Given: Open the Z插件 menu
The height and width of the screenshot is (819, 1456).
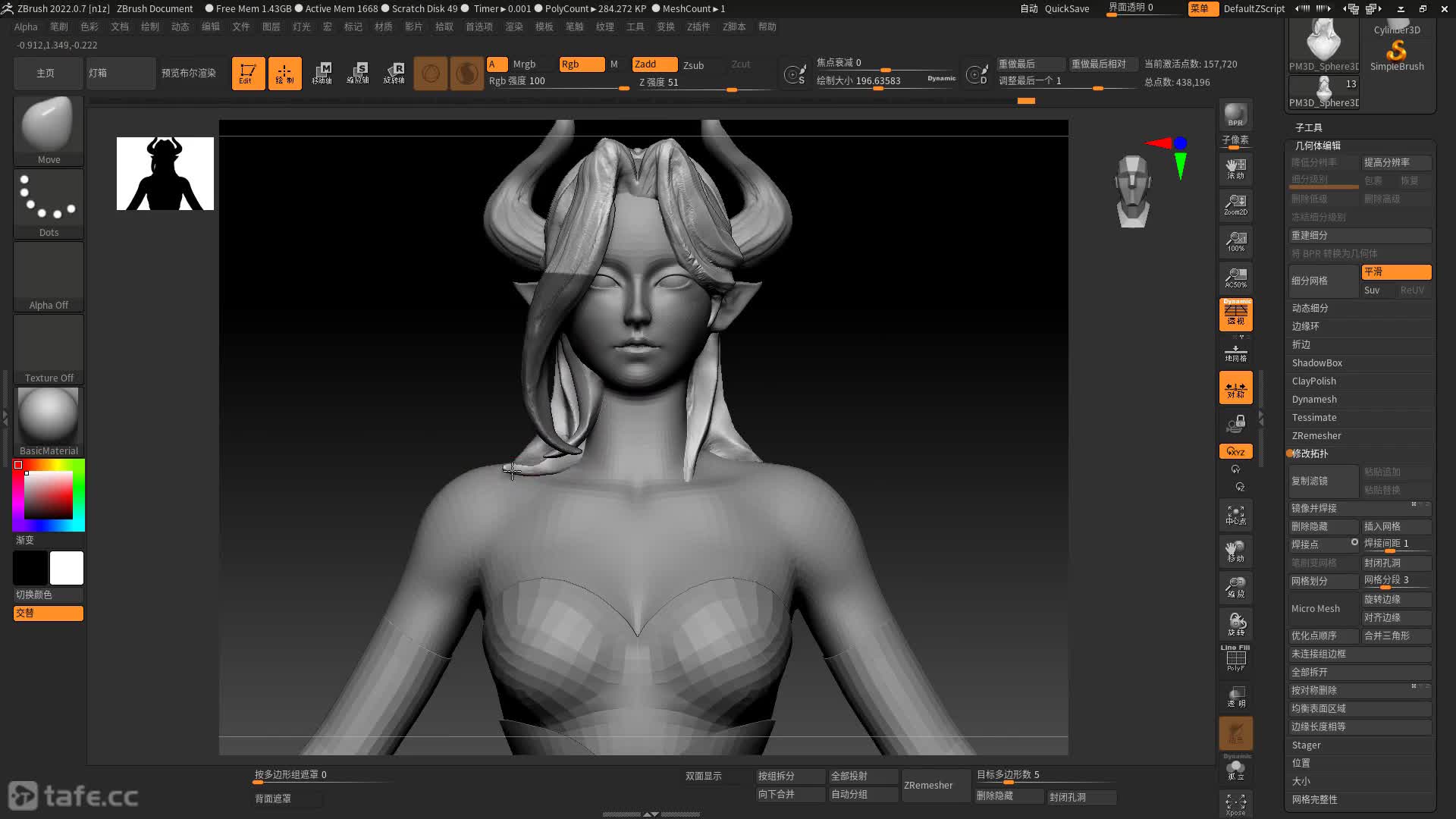Looking at the screenshot, I should coord(698,27).
